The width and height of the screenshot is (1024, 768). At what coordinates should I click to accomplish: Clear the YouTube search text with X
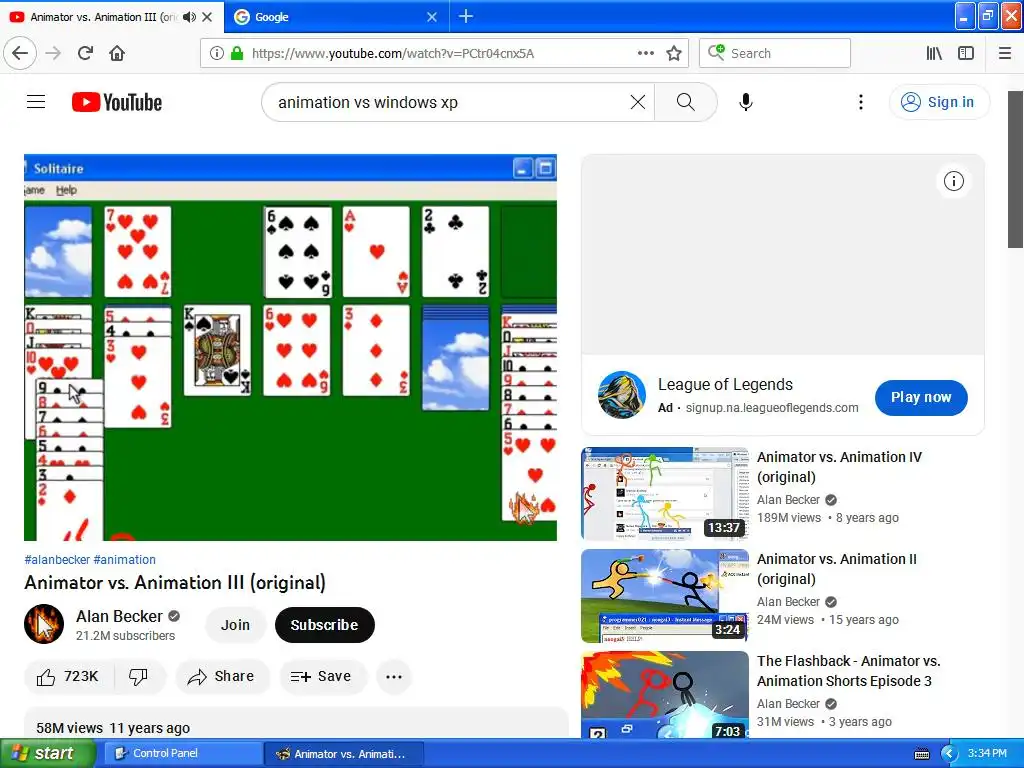[638, 102]
